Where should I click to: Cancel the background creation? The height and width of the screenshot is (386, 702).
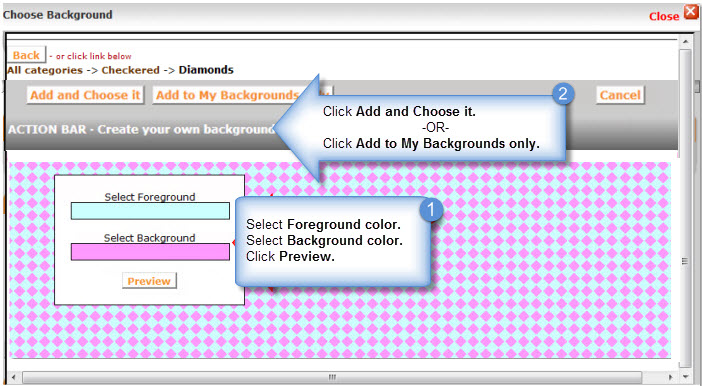tap(620, 95)
